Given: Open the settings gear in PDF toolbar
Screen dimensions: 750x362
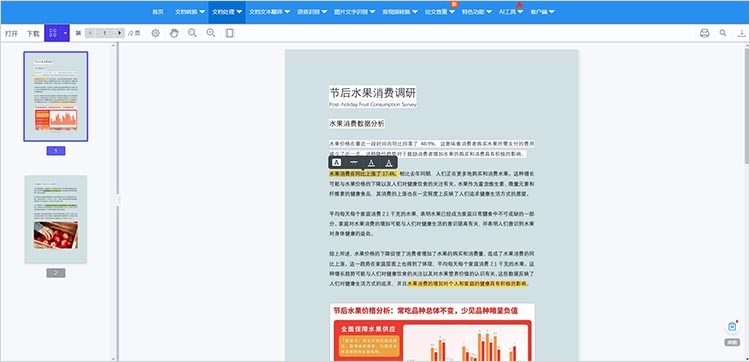Looking at the screenshot, I should (x=155, y=33).
